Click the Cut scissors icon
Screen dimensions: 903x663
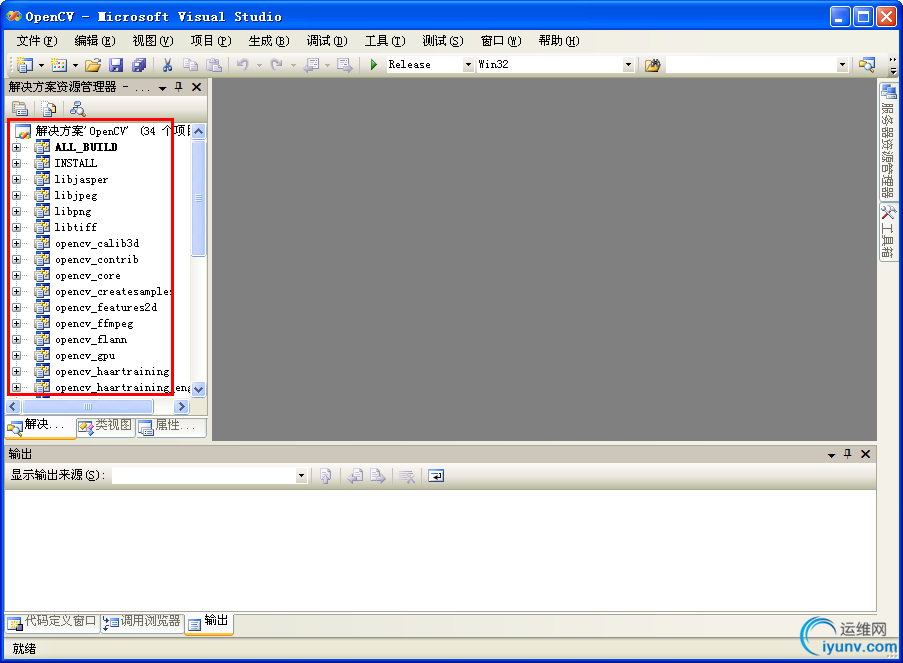pos(167,65)
